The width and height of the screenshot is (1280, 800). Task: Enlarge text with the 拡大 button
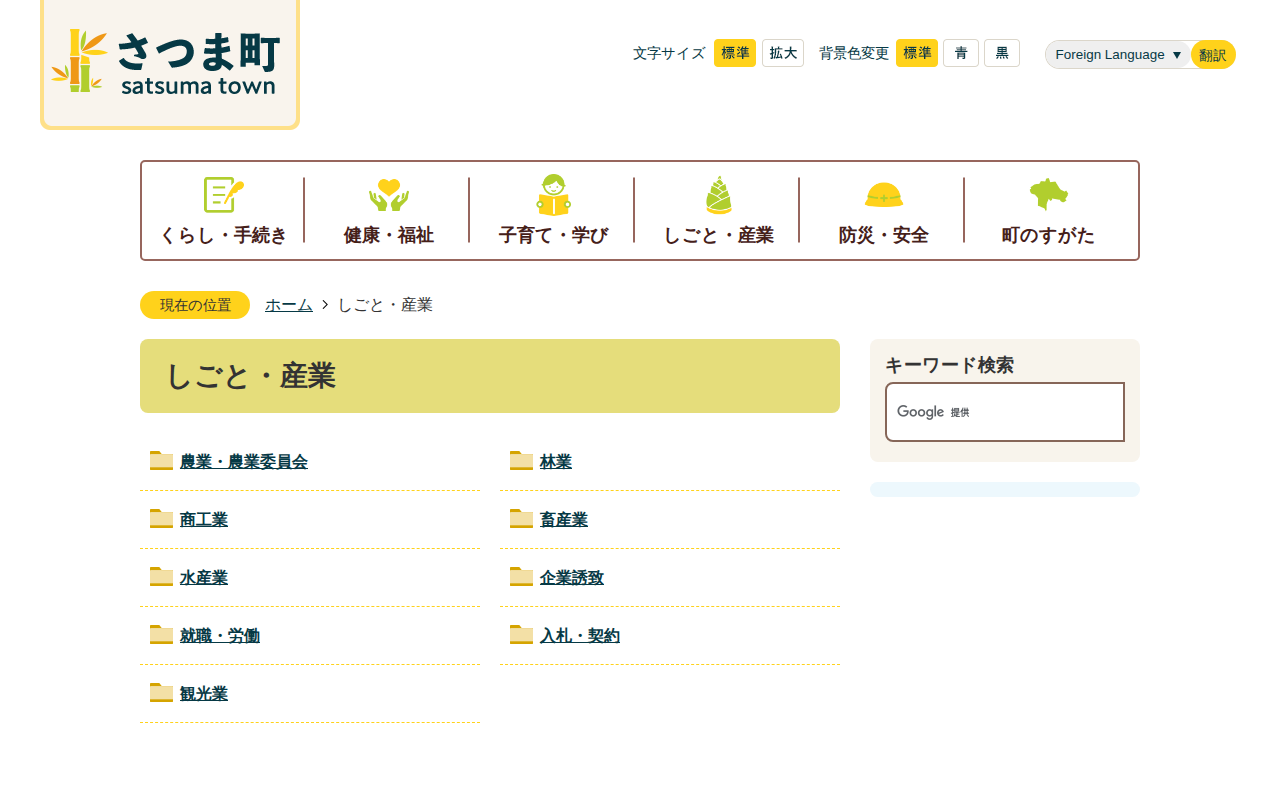click(x=783, y=53)
